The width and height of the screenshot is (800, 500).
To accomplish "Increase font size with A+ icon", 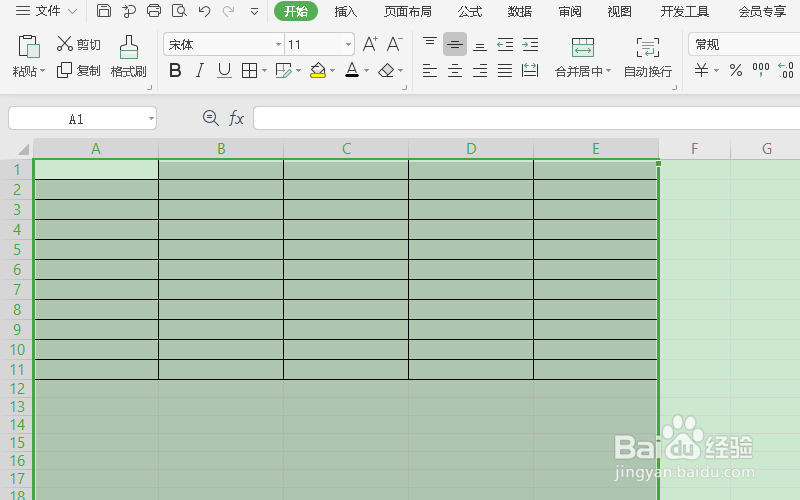I will [x=370, y=44].
